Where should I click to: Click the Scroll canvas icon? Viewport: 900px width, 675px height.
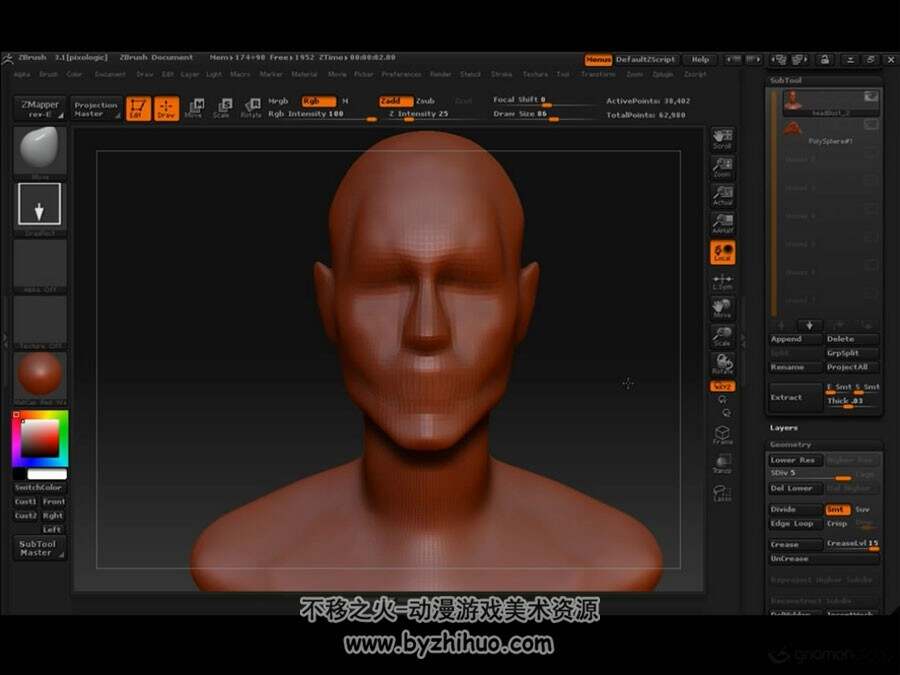tap(722, 139)
